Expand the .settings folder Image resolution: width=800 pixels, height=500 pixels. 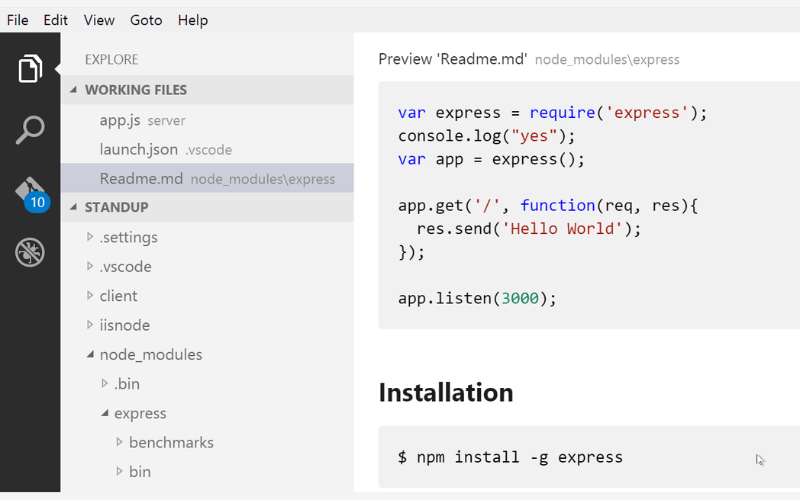click(128, 237)
